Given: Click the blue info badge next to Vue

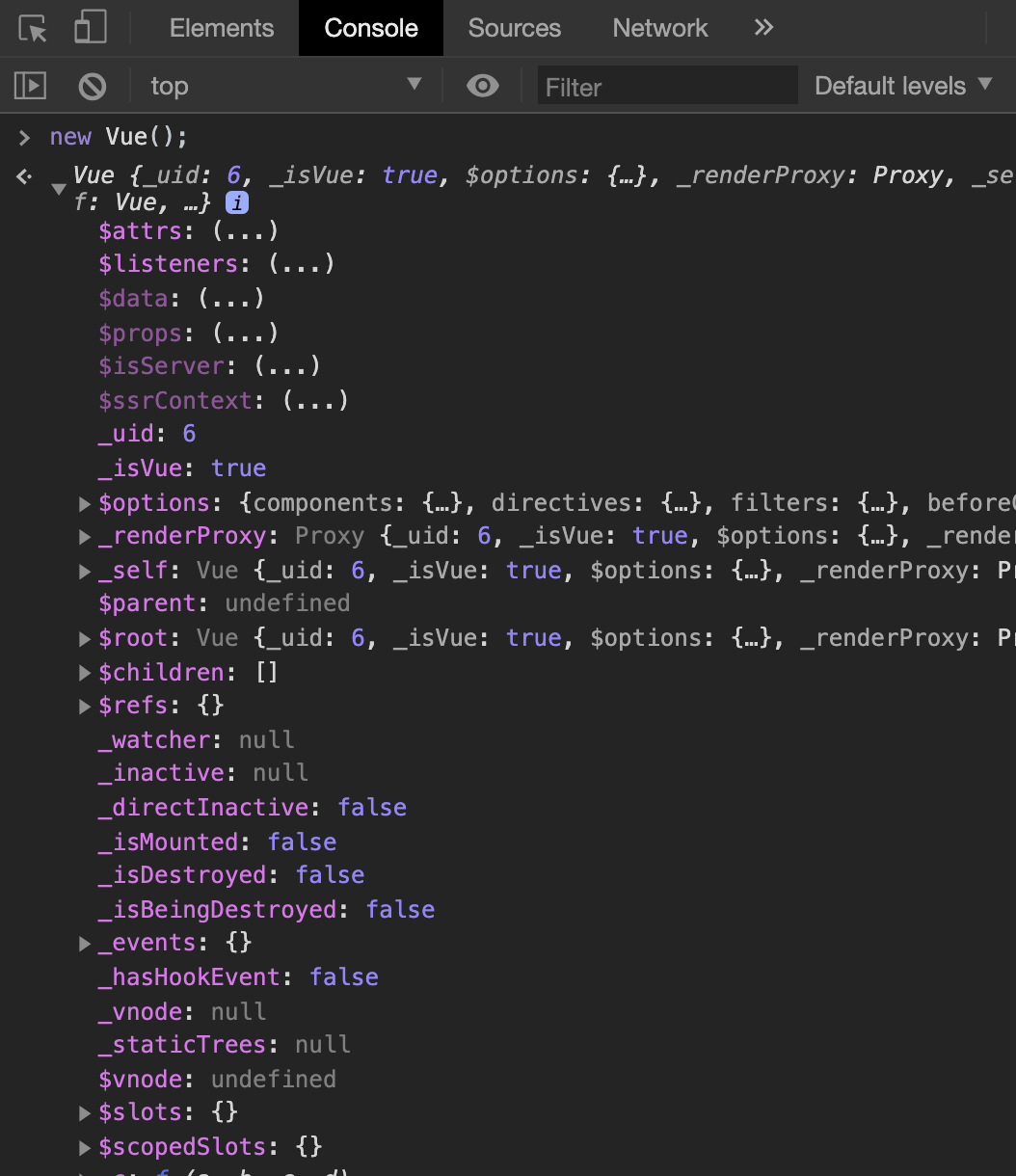Looking at the screenshot, I should [x=236, y=203].
